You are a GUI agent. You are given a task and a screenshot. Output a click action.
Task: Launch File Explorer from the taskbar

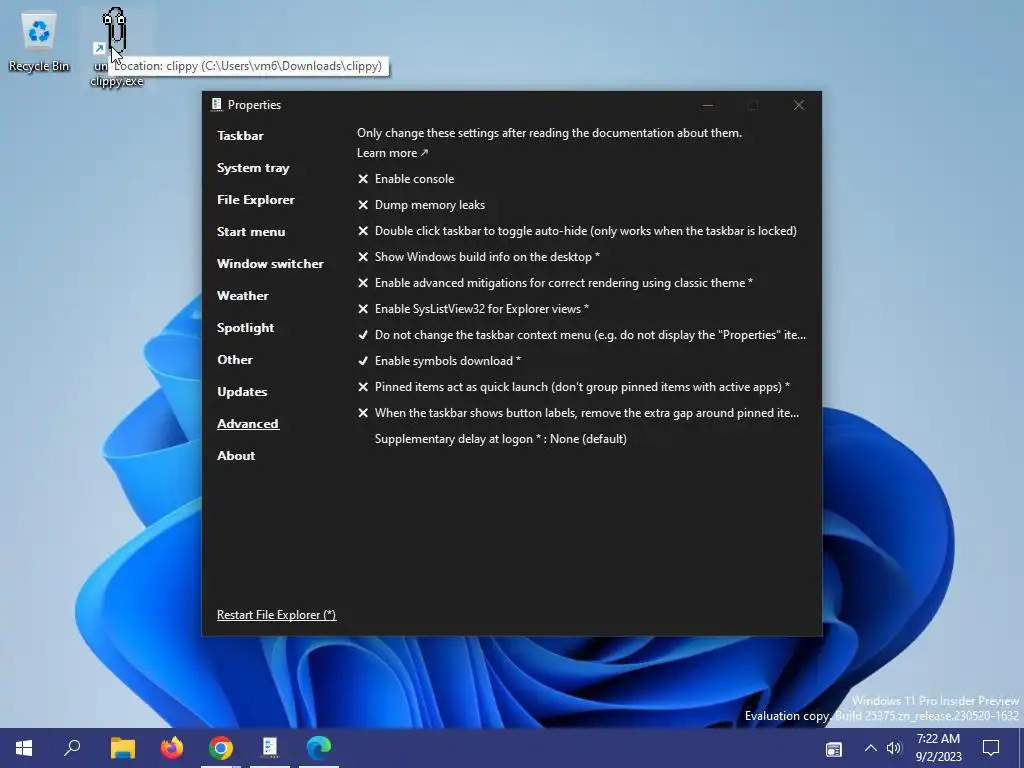point(122,748)
